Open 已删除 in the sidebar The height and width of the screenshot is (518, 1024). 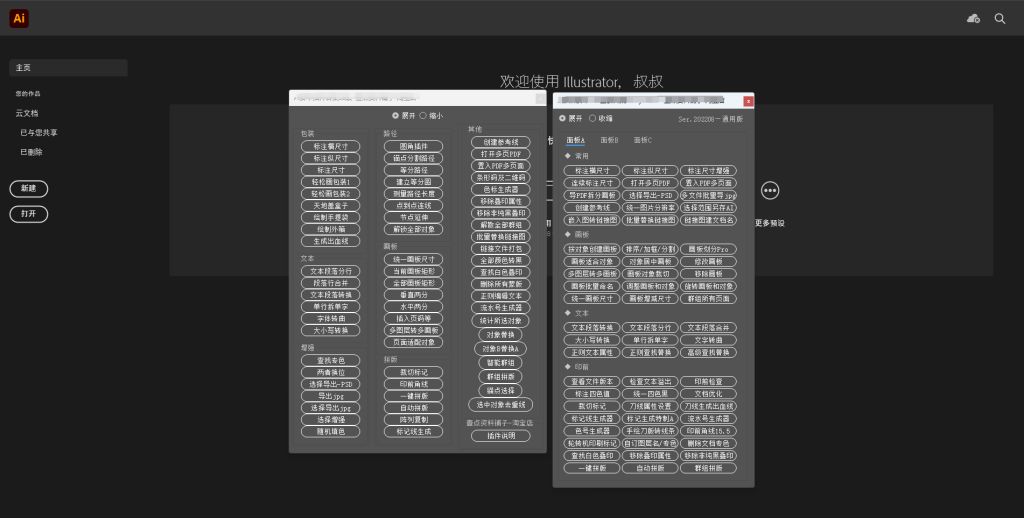(31, 152)
